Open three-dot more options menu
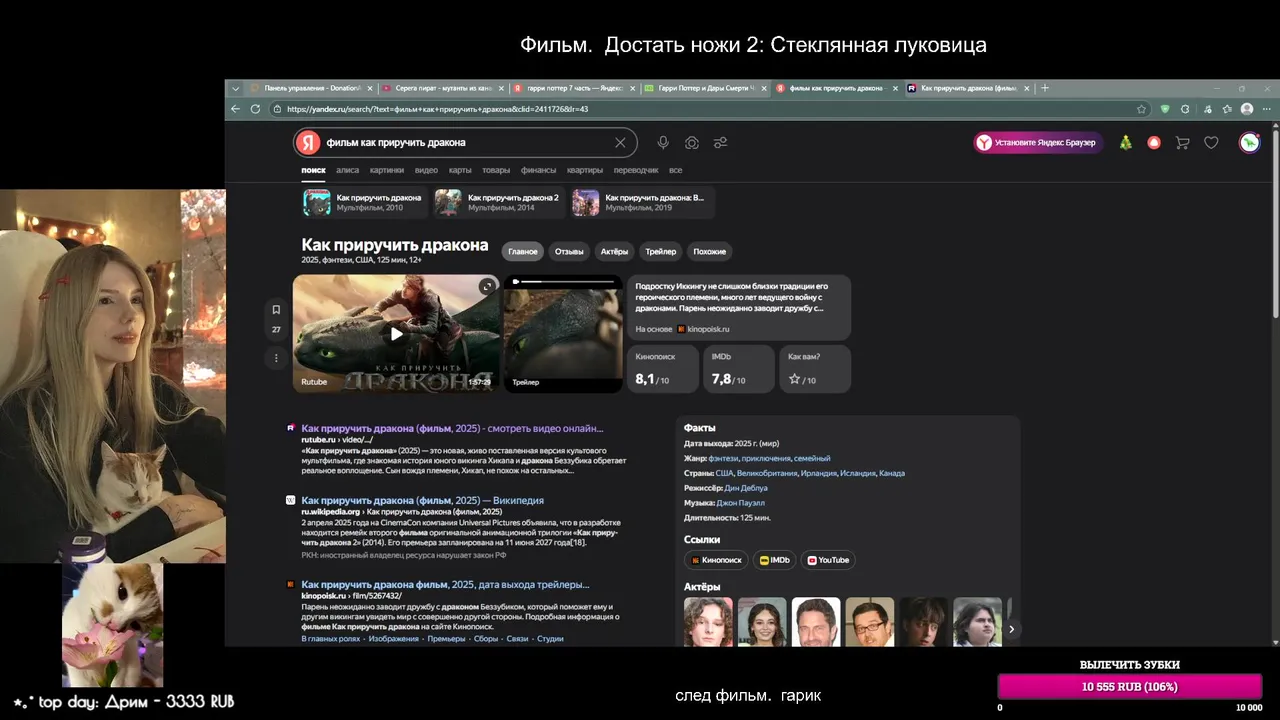The height and width of the screenshot is (720, 1280). (276, 358)
